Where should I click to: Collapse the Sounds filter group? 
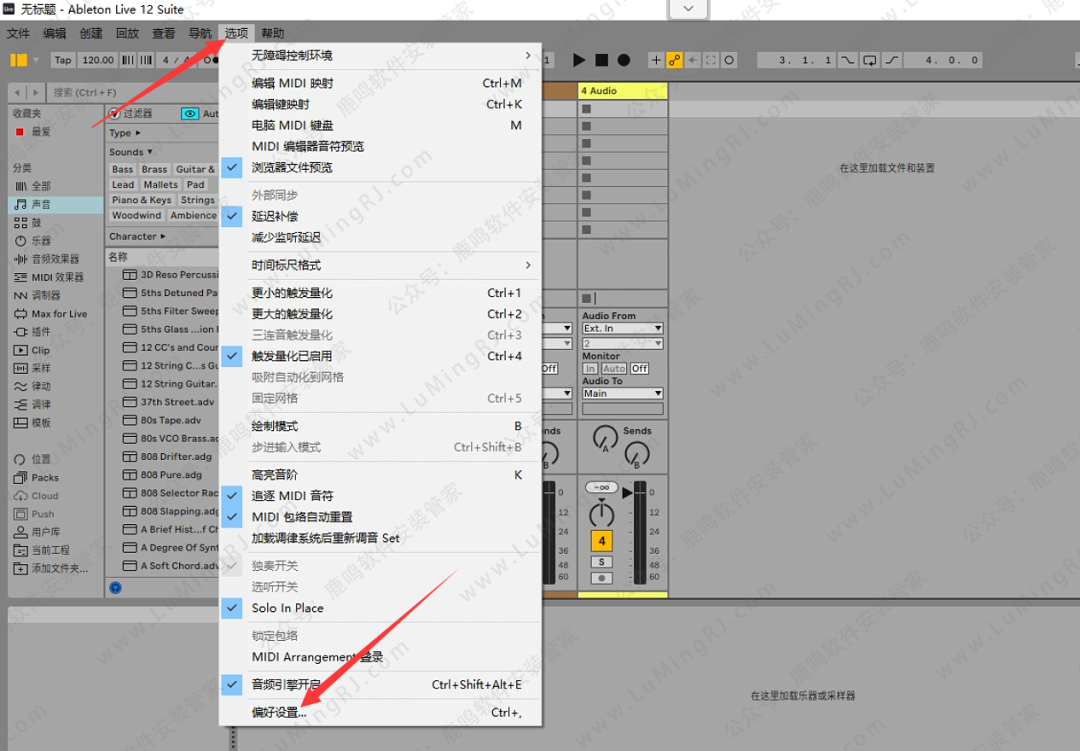[131, 152]
